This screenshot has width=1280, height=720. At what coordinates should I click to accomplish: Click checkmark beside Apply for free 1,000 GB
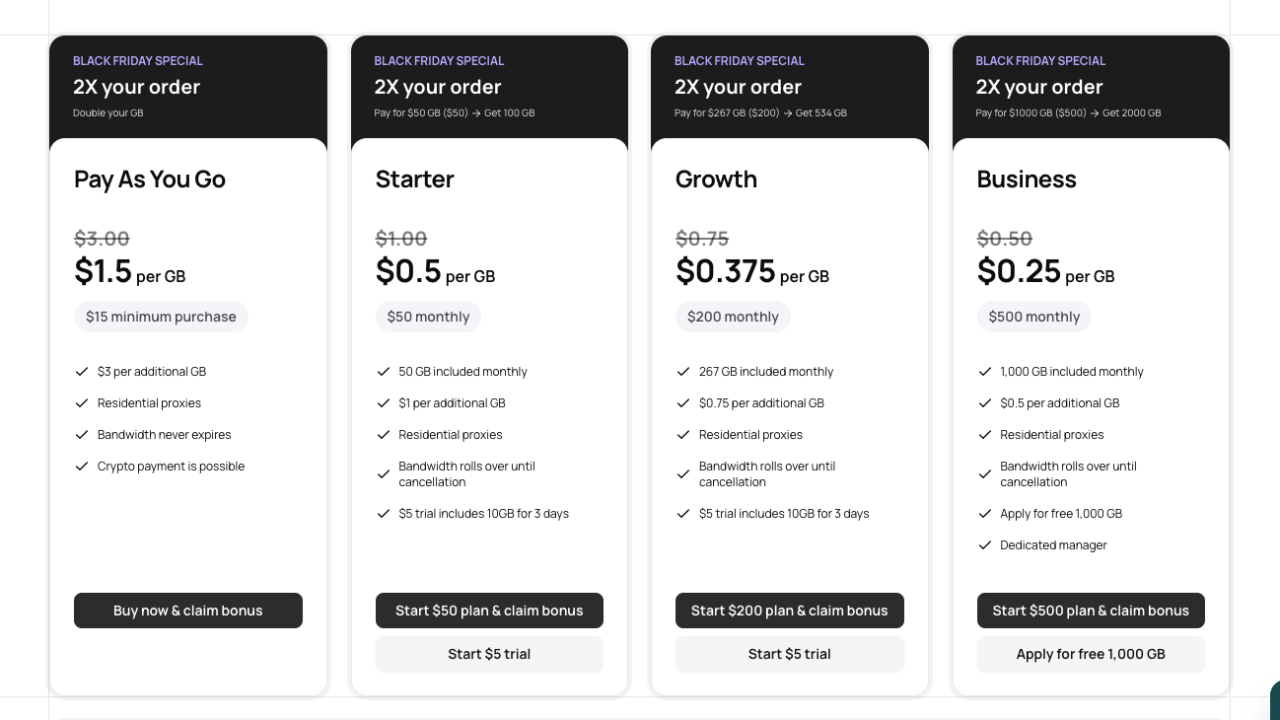click(x=985, y=514)
